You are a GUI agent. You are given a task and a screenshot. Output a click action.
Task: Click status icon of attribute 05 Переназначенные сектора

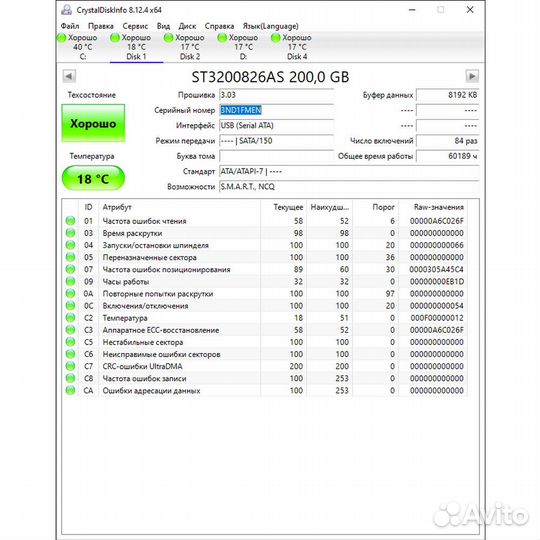[71, 257]
